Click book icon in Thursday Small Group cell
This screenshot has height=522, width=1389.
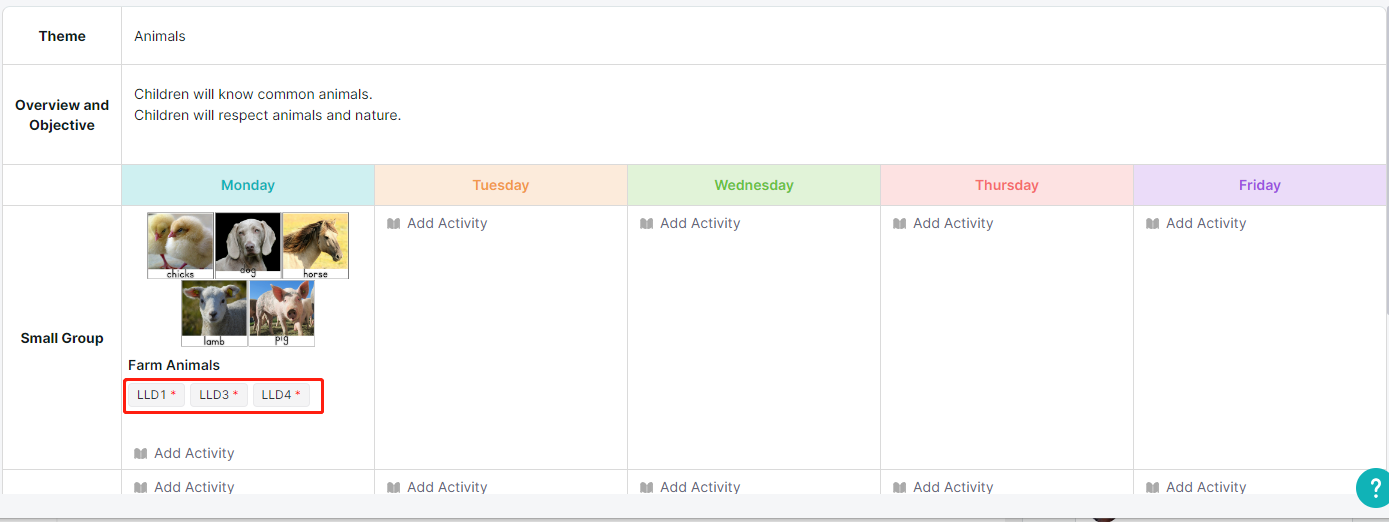(x=900, y=223)
